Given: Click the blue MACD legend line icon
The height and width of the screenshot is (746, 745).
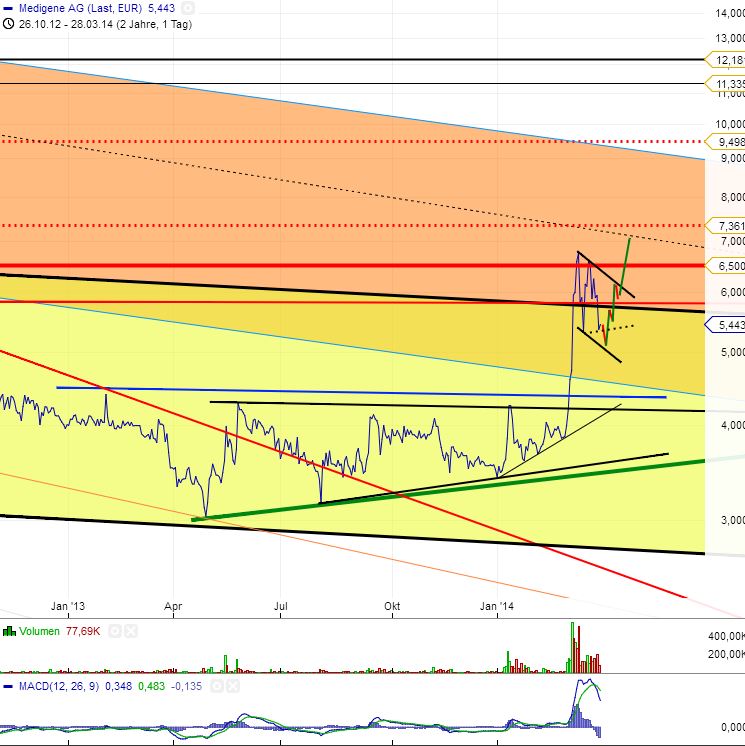Looking at the screenshot, I should click(8, 687).
